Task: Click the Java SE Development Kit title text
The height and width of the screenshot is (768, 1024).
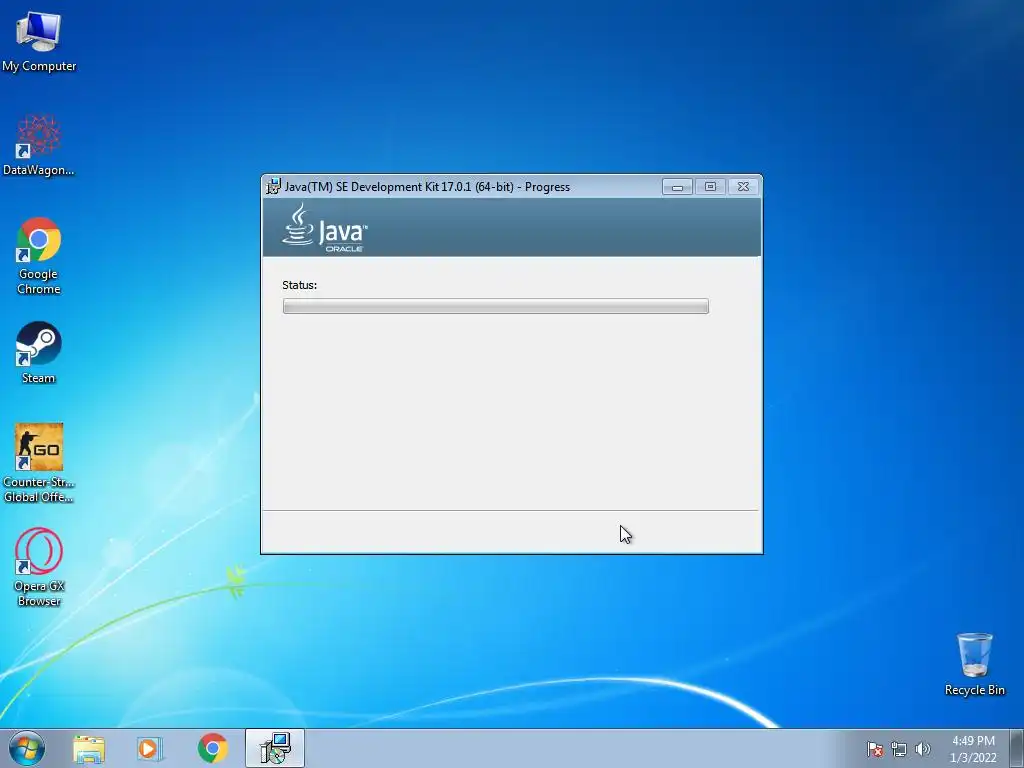Action: 427,187
